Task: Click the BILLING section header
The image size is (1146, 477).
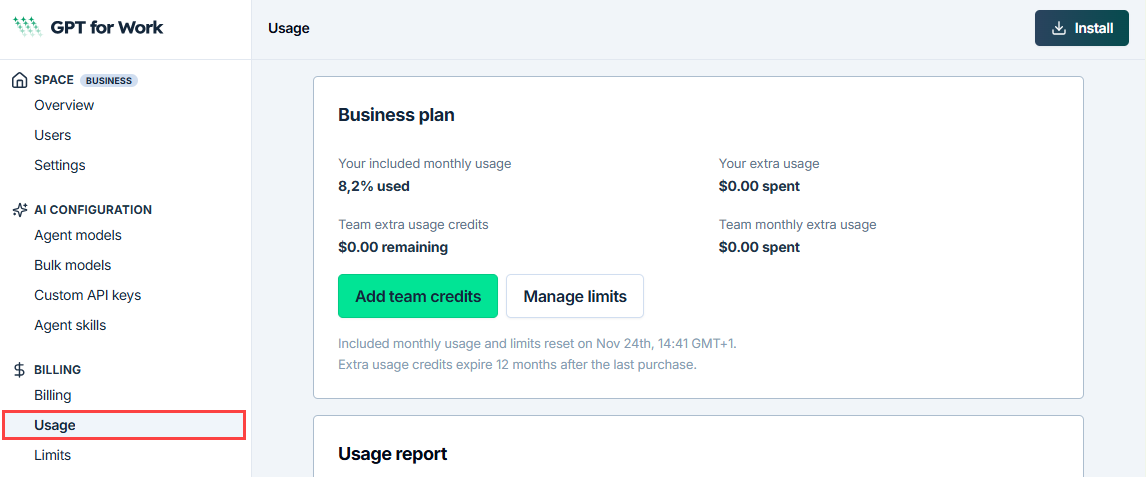Action: pyautogui.click(x=58, y=370)
